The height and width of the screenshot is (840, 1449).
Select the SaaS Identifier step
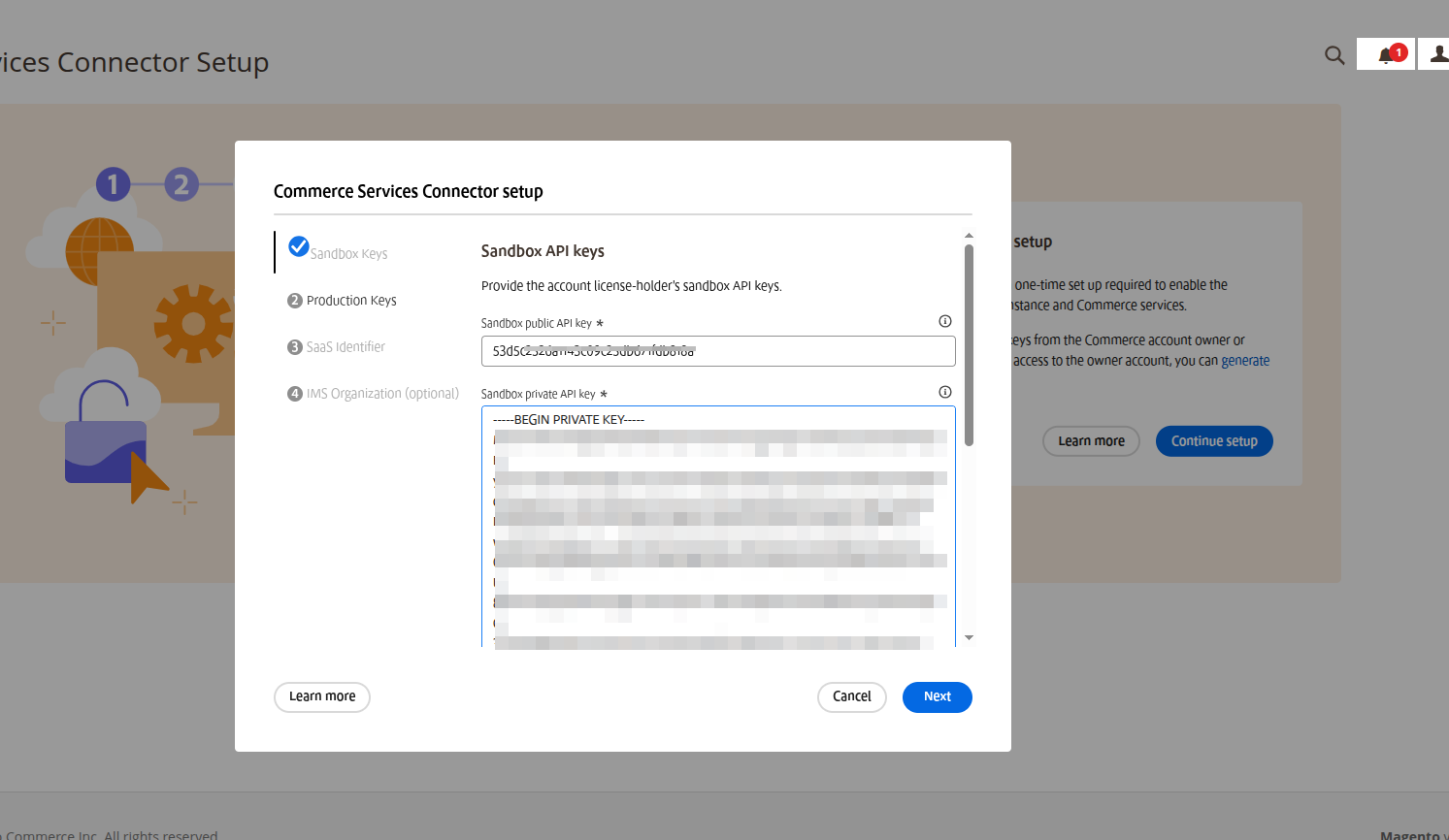tap(346, 347)
